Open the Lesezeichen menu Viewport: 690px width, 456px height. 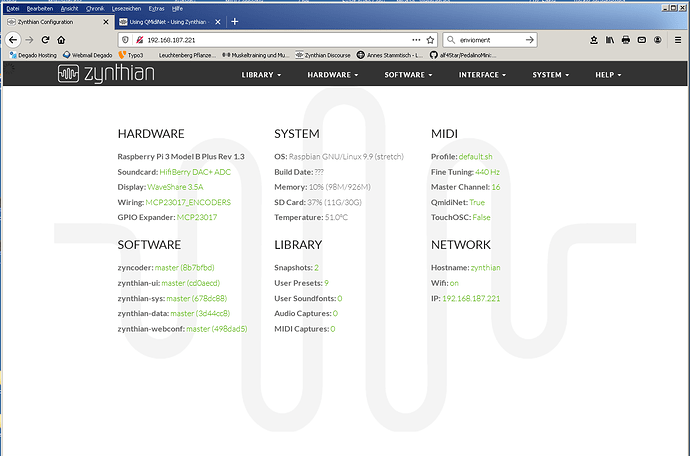click(126, 8)
